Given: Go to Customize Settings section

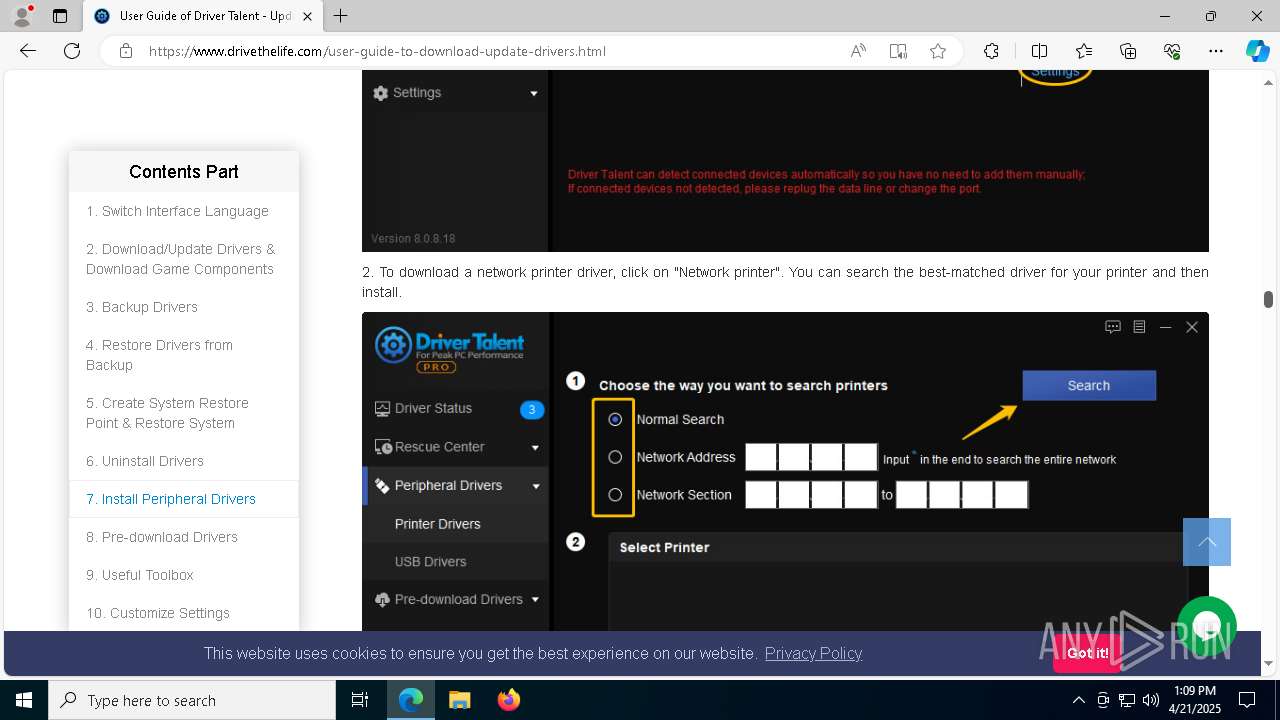Looking at the screenshot, I should 158,613.
